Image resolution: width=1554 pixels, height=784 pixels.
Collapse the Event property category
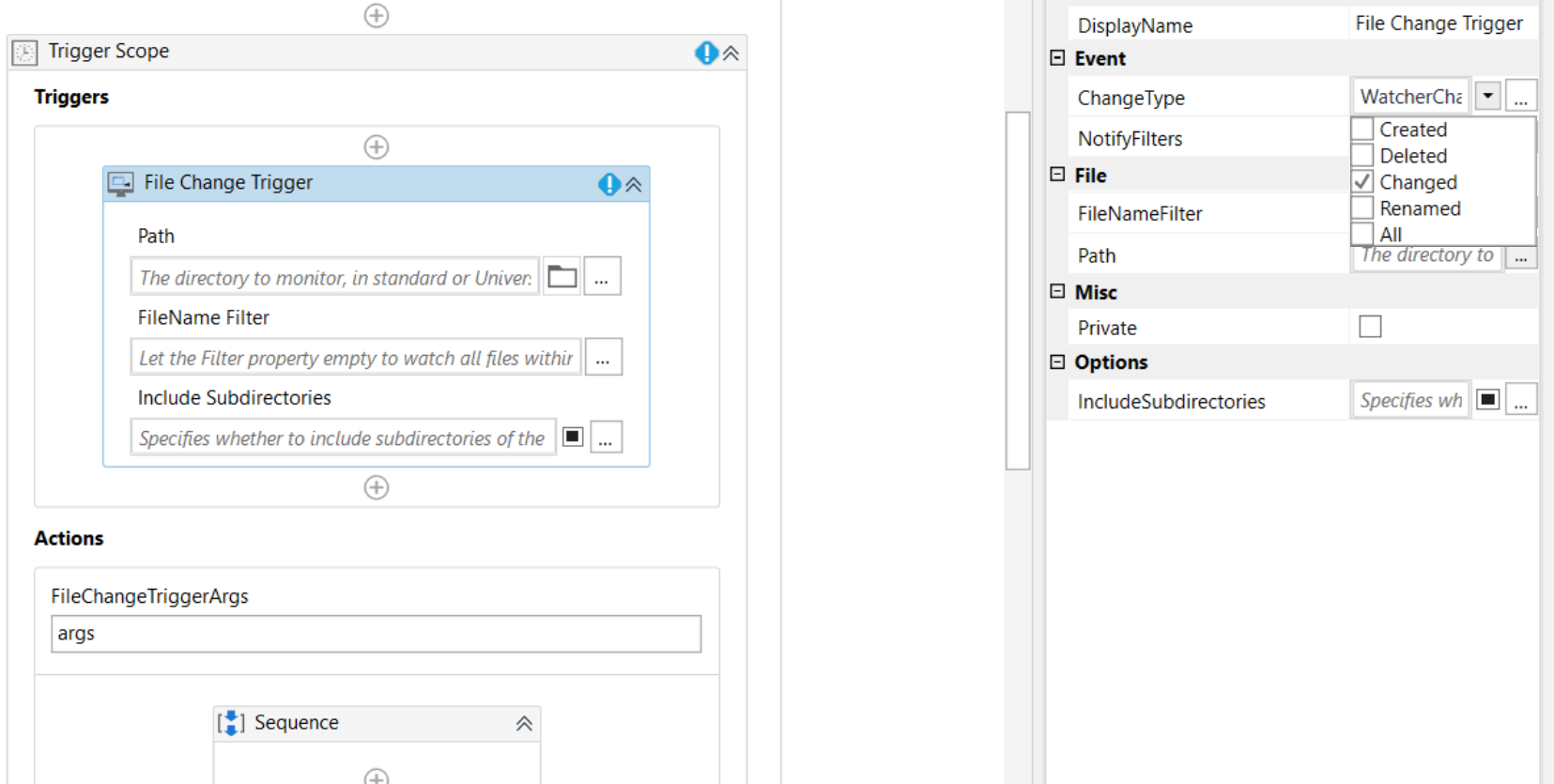(1057, 58)
